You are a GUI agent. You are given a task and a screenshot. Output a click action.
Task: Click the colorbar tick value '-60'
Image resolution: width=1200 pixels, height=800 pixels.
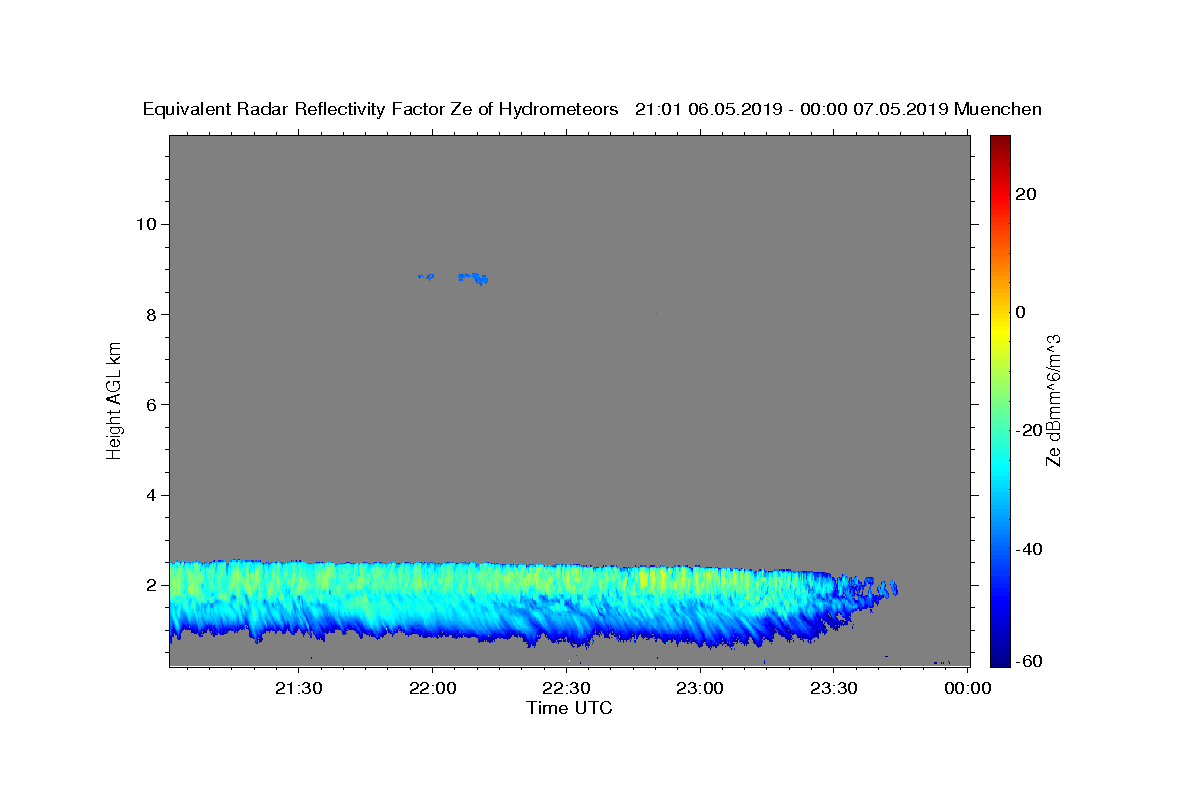[x=1030, y=662]
